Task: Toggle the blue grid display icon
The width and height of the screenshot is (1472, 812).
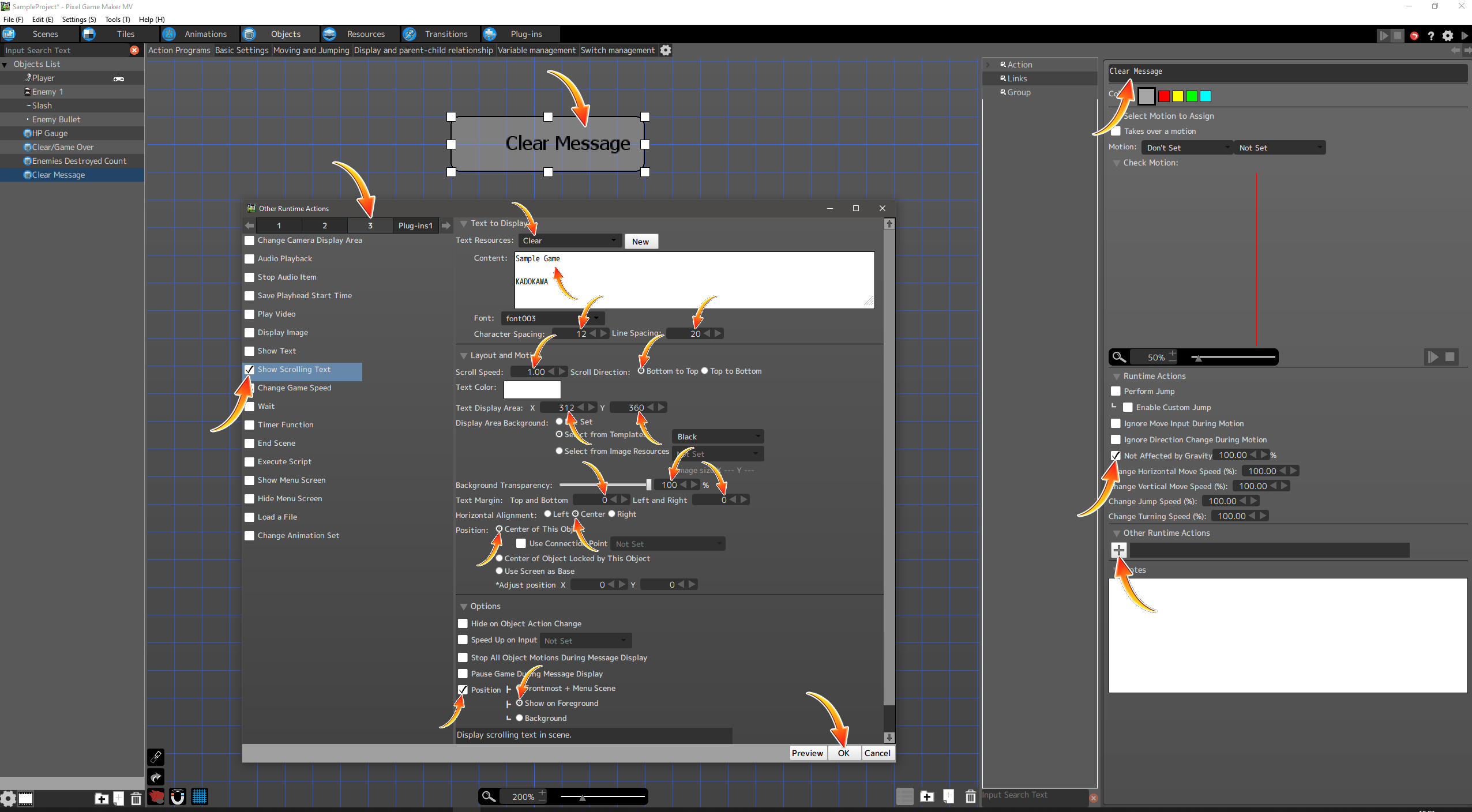Action: pyautogui.click(x=200, y=797)
